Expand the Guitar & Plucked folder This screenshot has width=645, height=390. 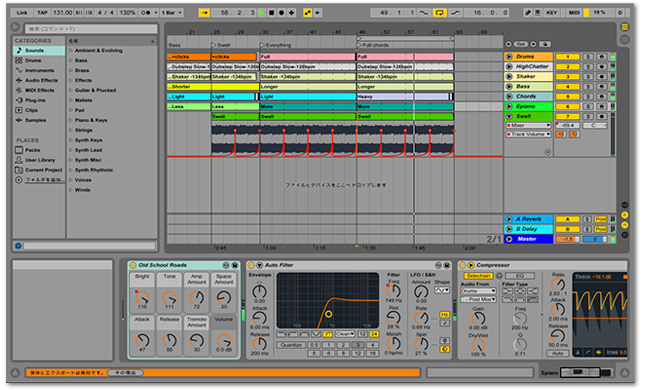tap(71, 90)
